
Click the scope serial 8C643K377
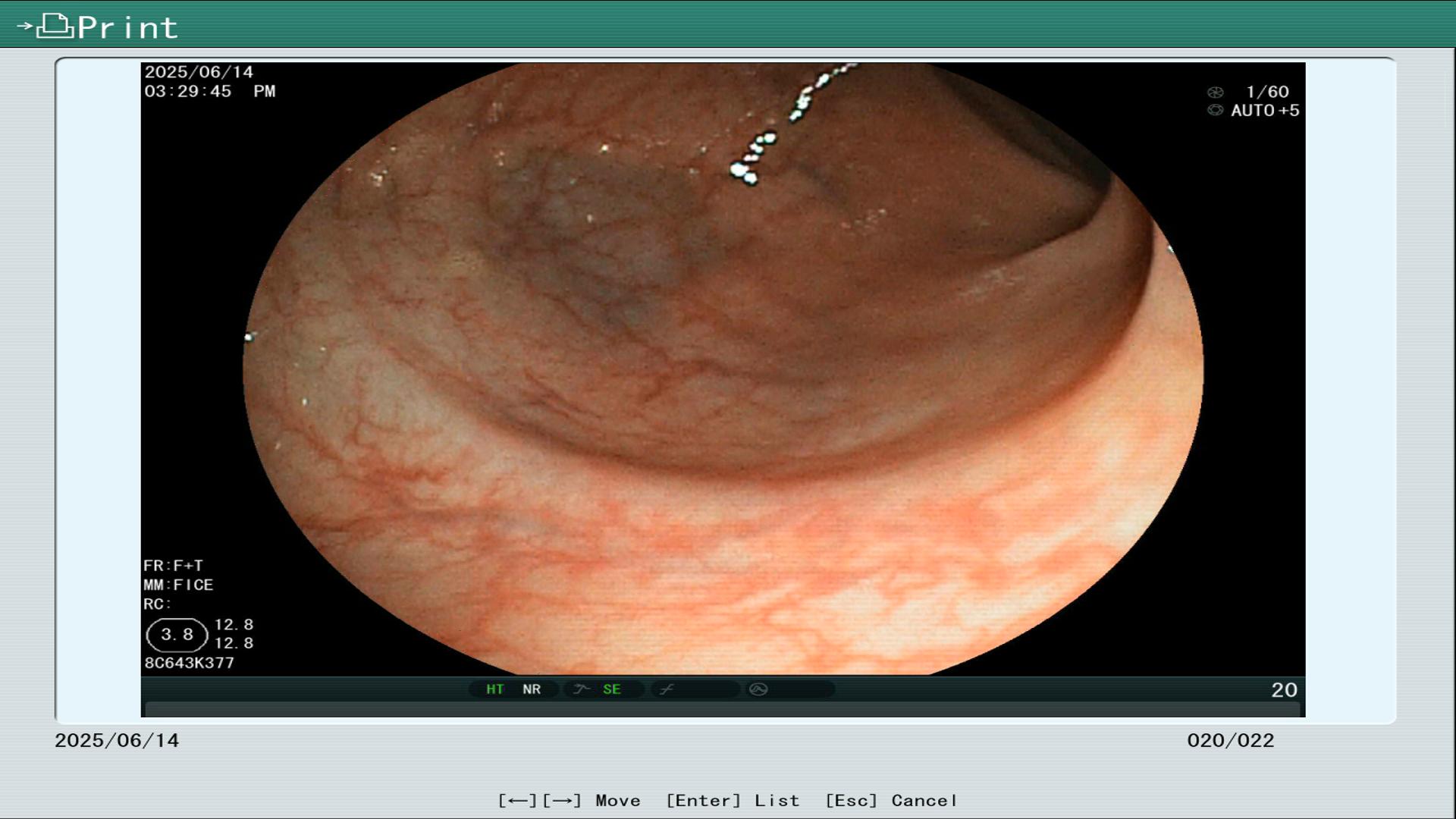[x=190, y=663]
